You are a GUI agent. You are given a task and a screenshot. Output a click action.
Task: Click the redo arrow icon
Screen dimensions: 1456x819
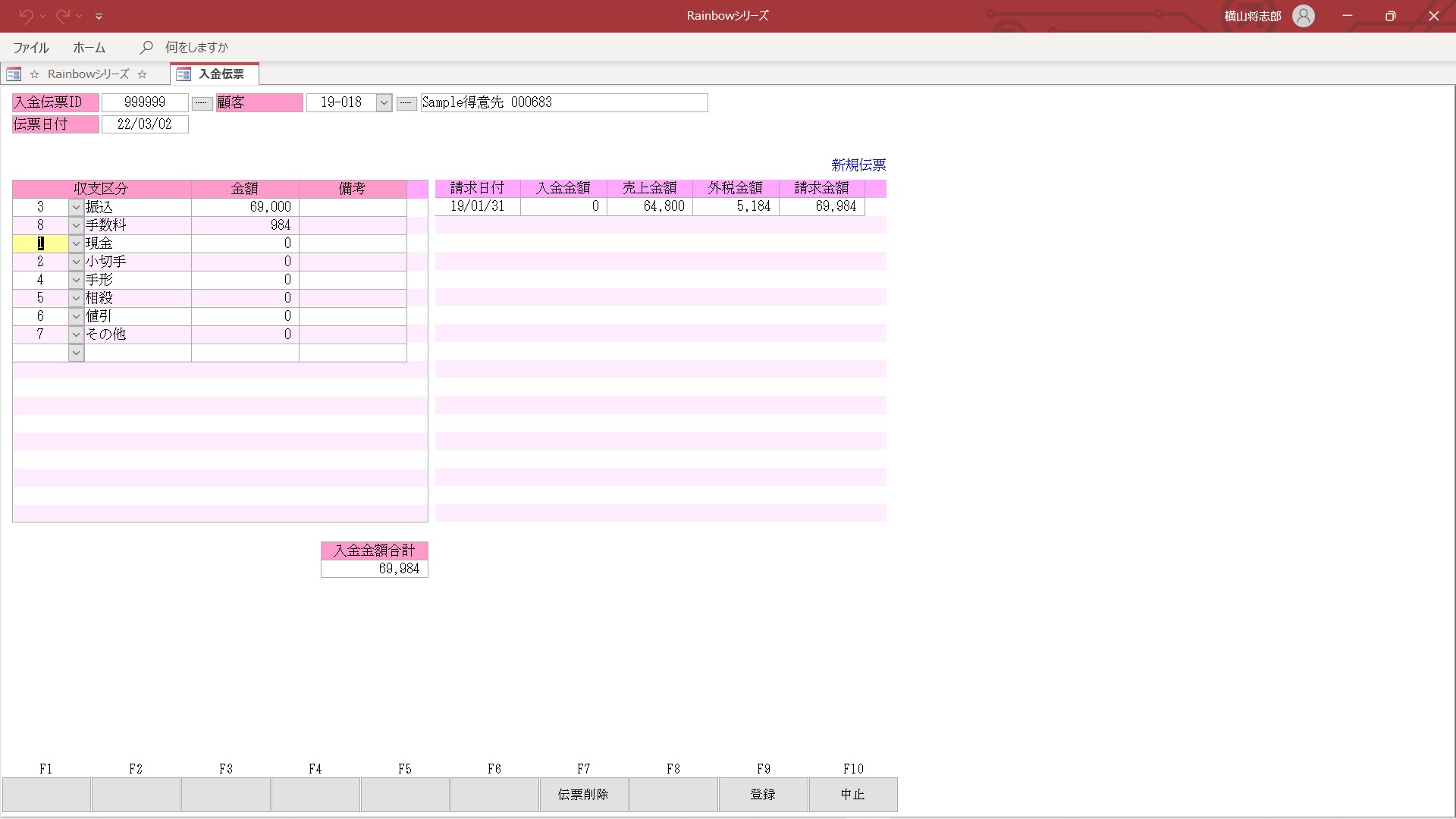(x=62, y=15)
